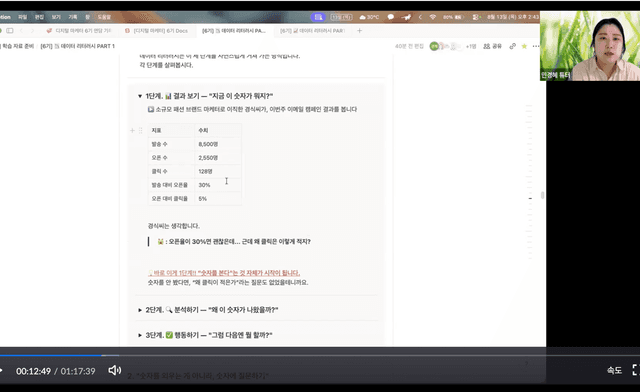Click the menu bar chevron to show hidden icons
The width and height of the screenshot is (640, 392).
point(420,17)
